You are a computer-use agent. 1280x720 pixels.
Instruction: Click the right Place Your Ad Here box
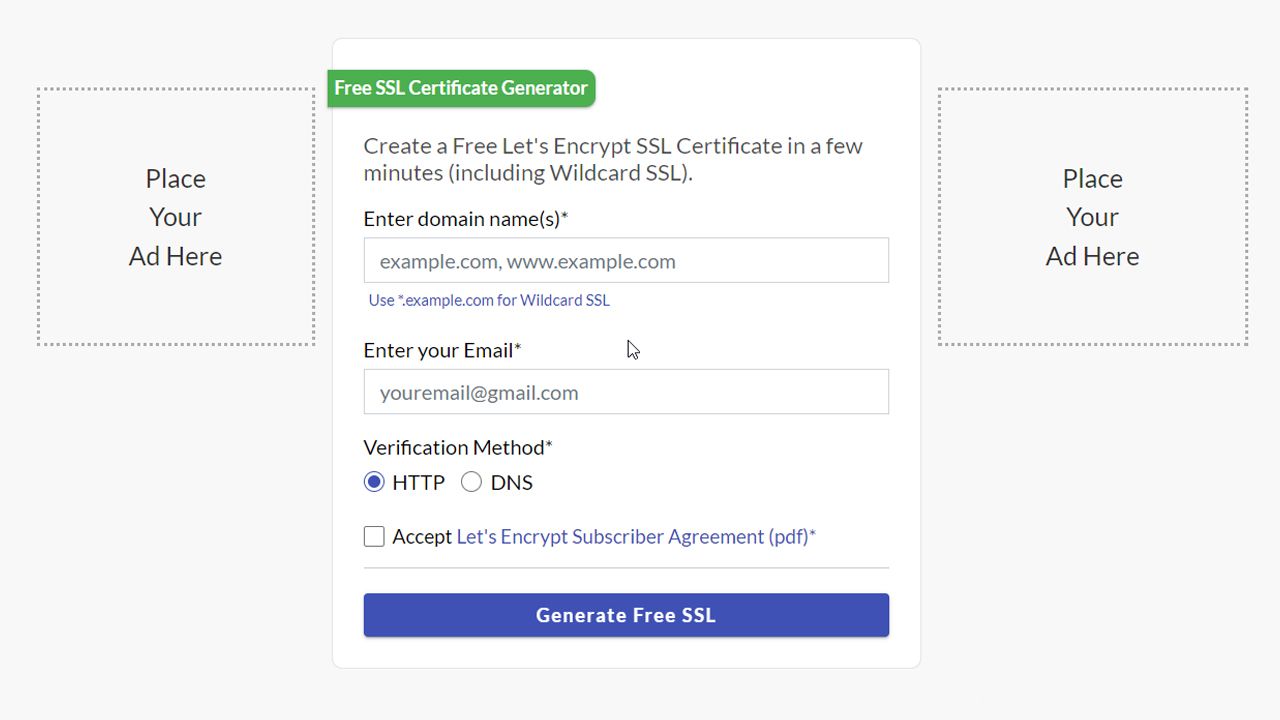coord(1093,217)
